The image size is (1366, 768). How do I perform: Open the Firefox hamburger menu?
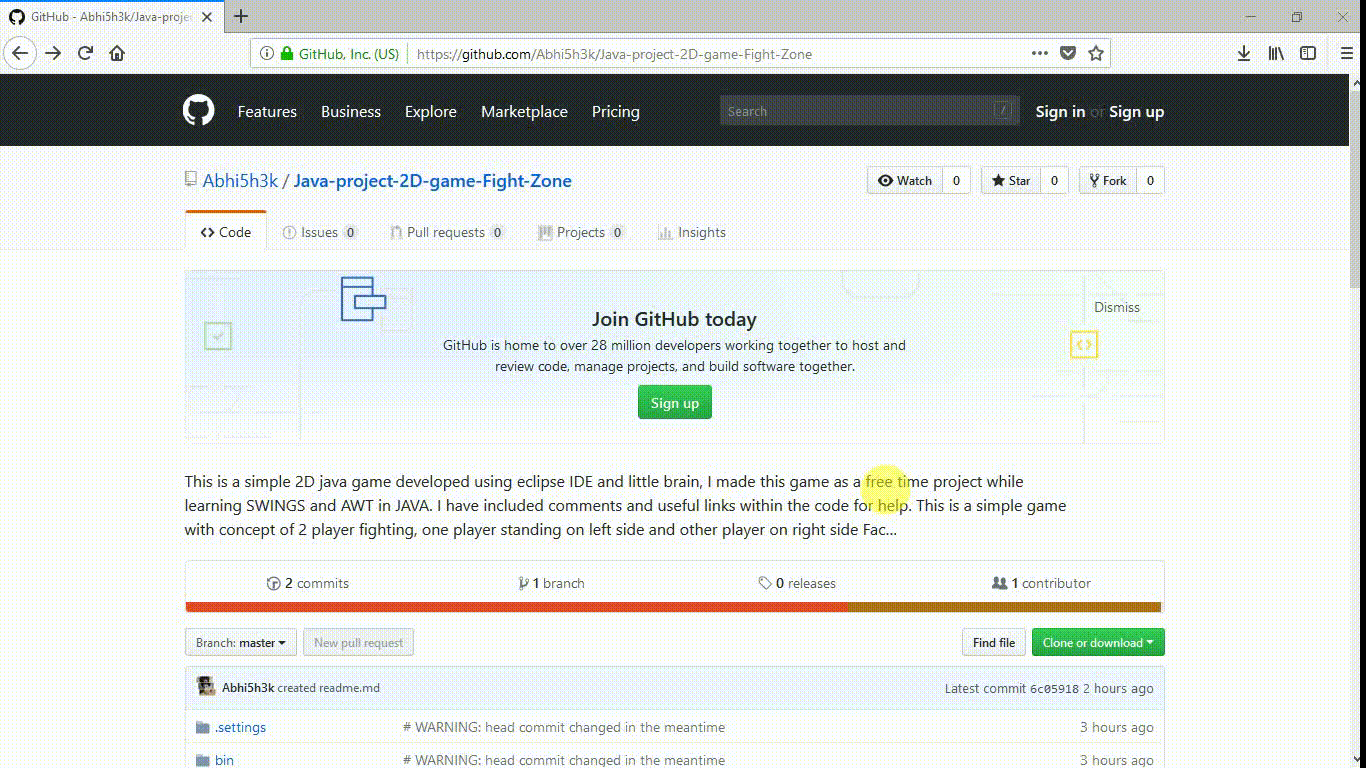[x=1346, y=54]
